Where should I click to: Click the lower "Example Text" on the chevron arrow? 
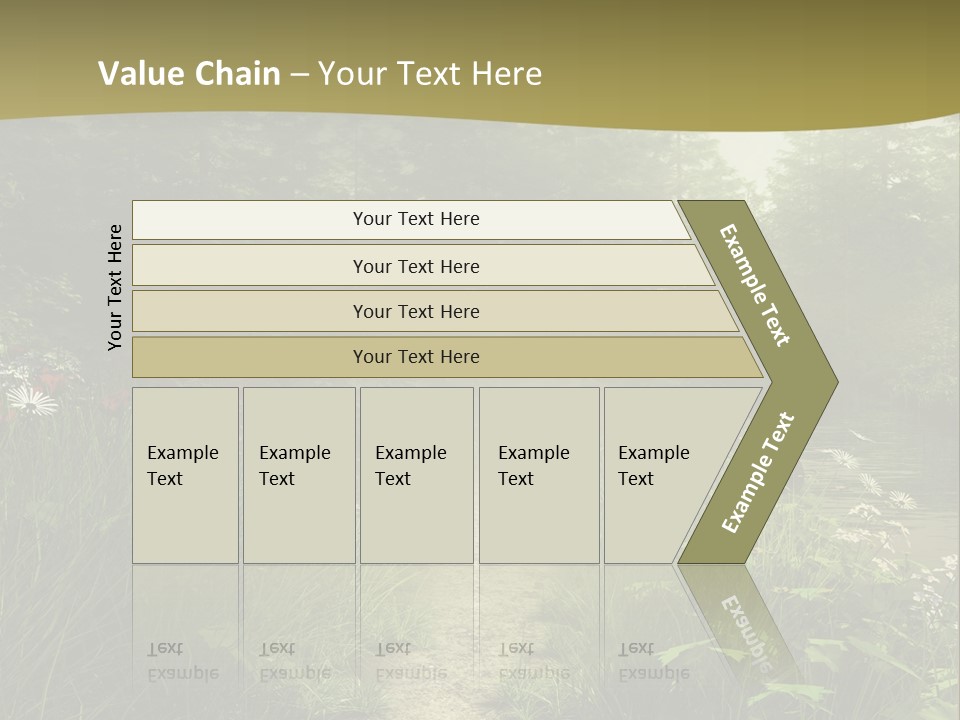point(759,472)
